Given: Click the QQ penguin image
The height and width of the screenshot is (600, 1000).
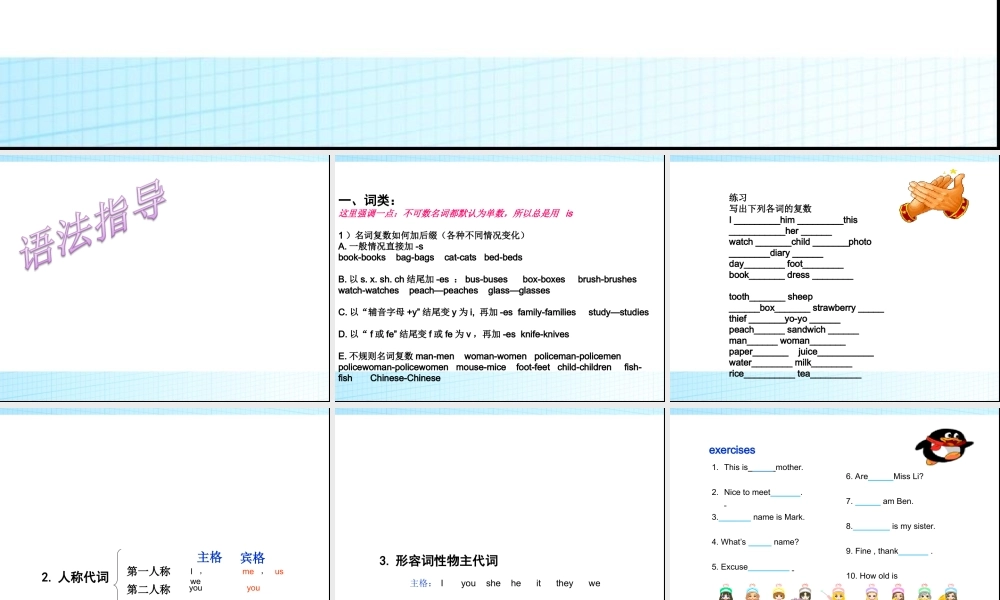Looking at the screenshot, I should click(944, 446).
